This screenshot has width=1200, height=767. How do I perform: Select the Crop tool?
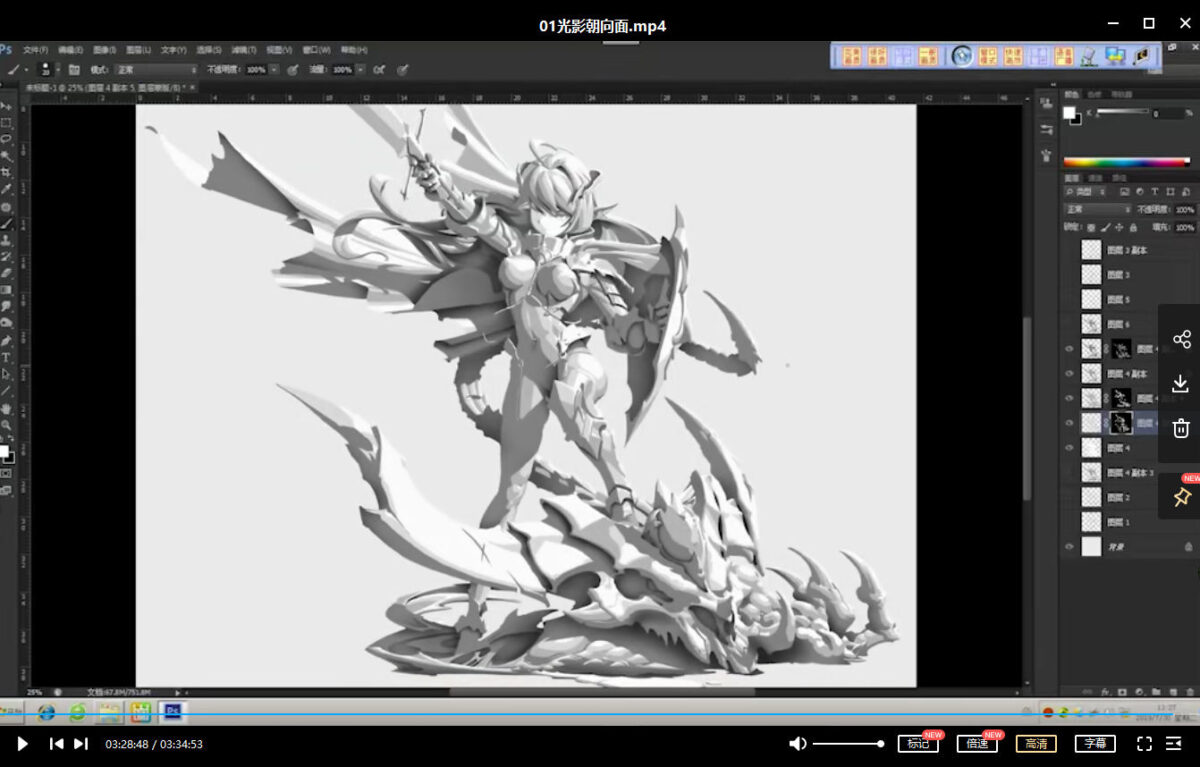click(x=6, y=172)
